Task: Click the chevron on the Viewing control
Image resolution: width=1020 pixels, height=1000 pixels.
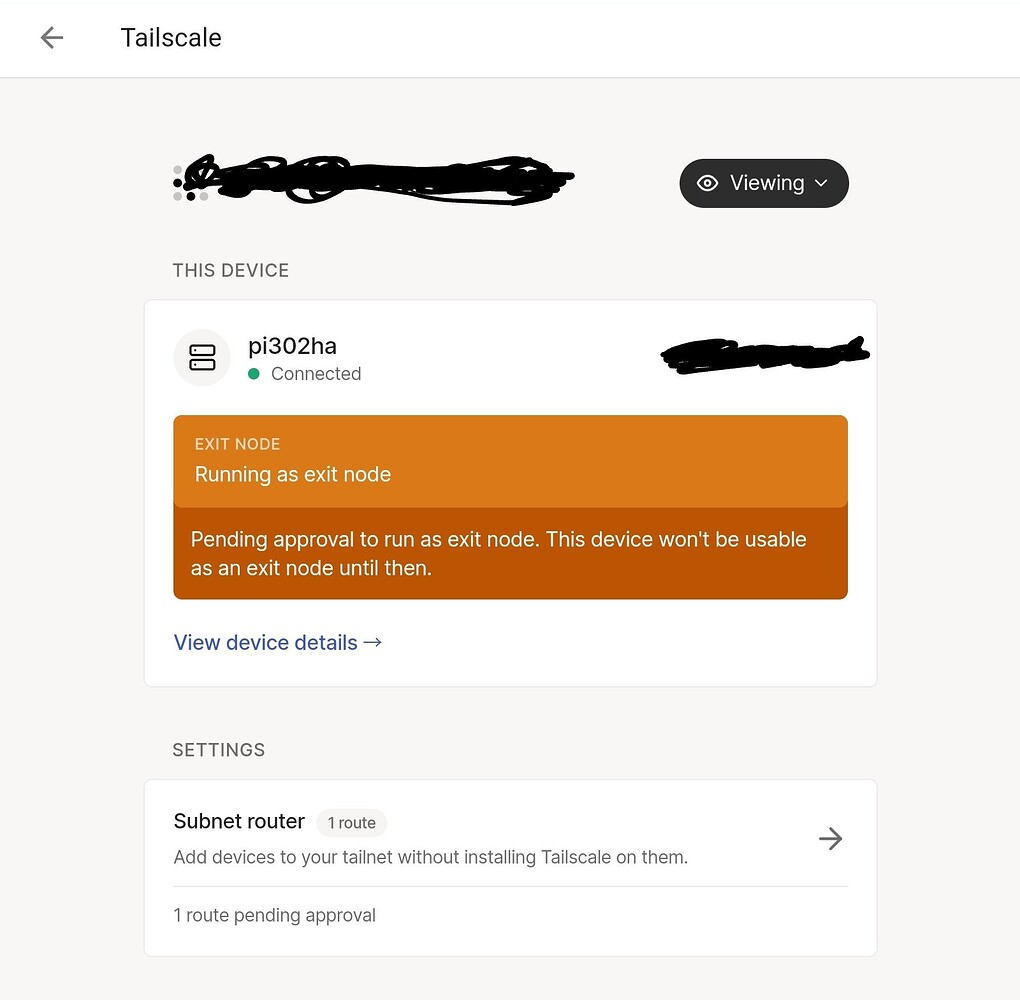Action: tap(820, 183)
